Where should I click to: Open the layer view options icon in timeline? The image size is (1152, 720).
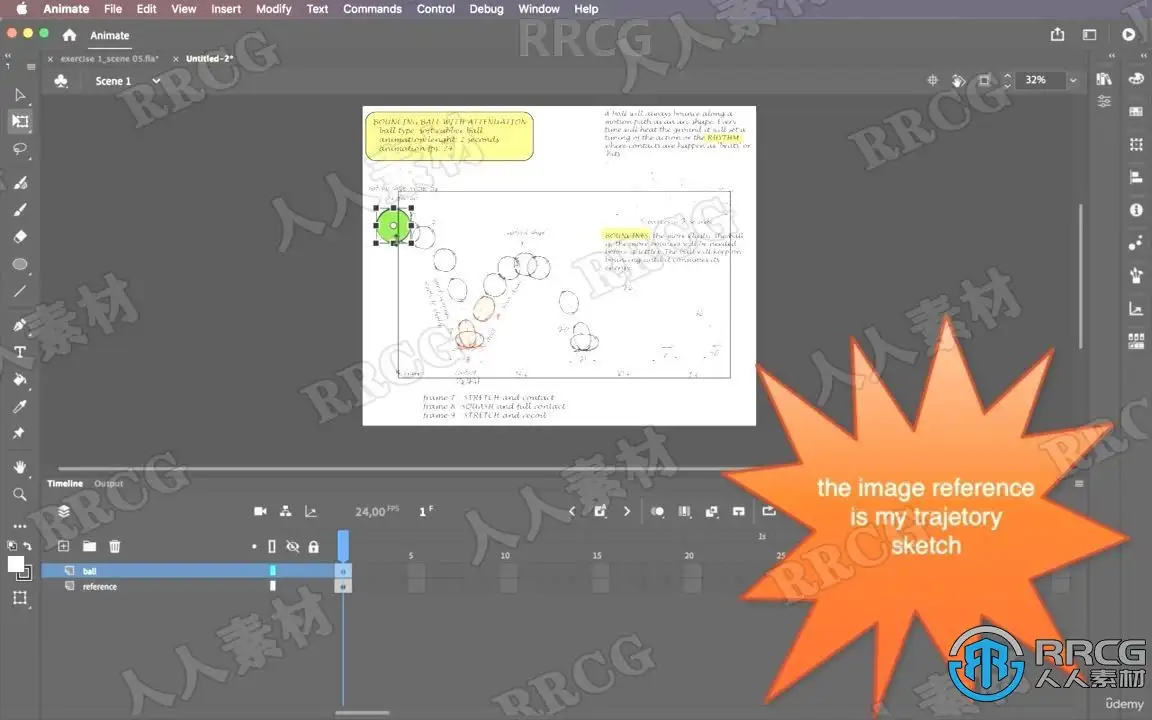[64, 511]
